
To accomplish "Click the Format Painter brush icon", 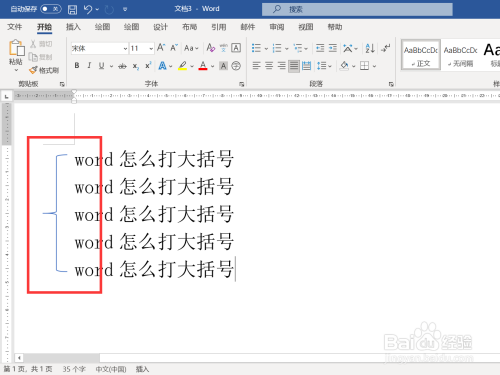I will point(33,70).
